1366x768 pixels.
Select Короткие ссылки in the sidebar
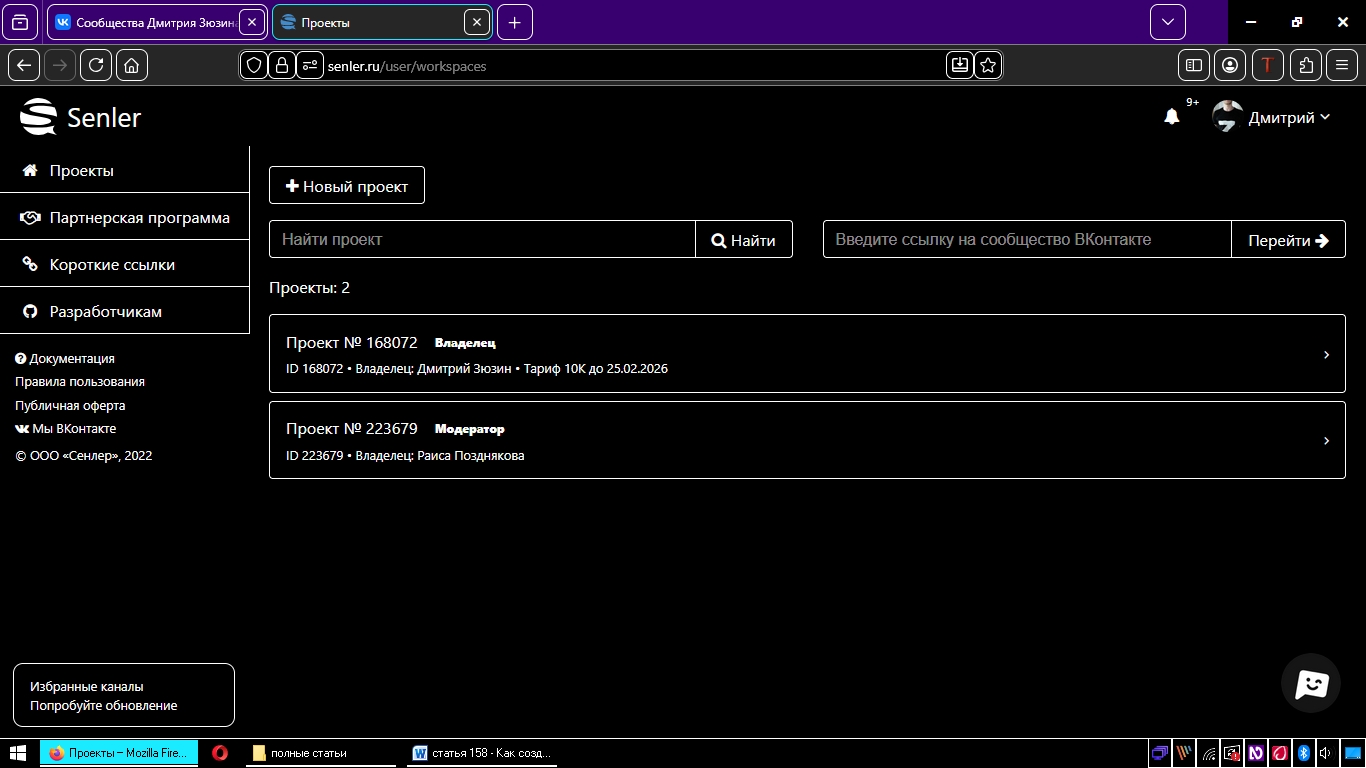112,265
